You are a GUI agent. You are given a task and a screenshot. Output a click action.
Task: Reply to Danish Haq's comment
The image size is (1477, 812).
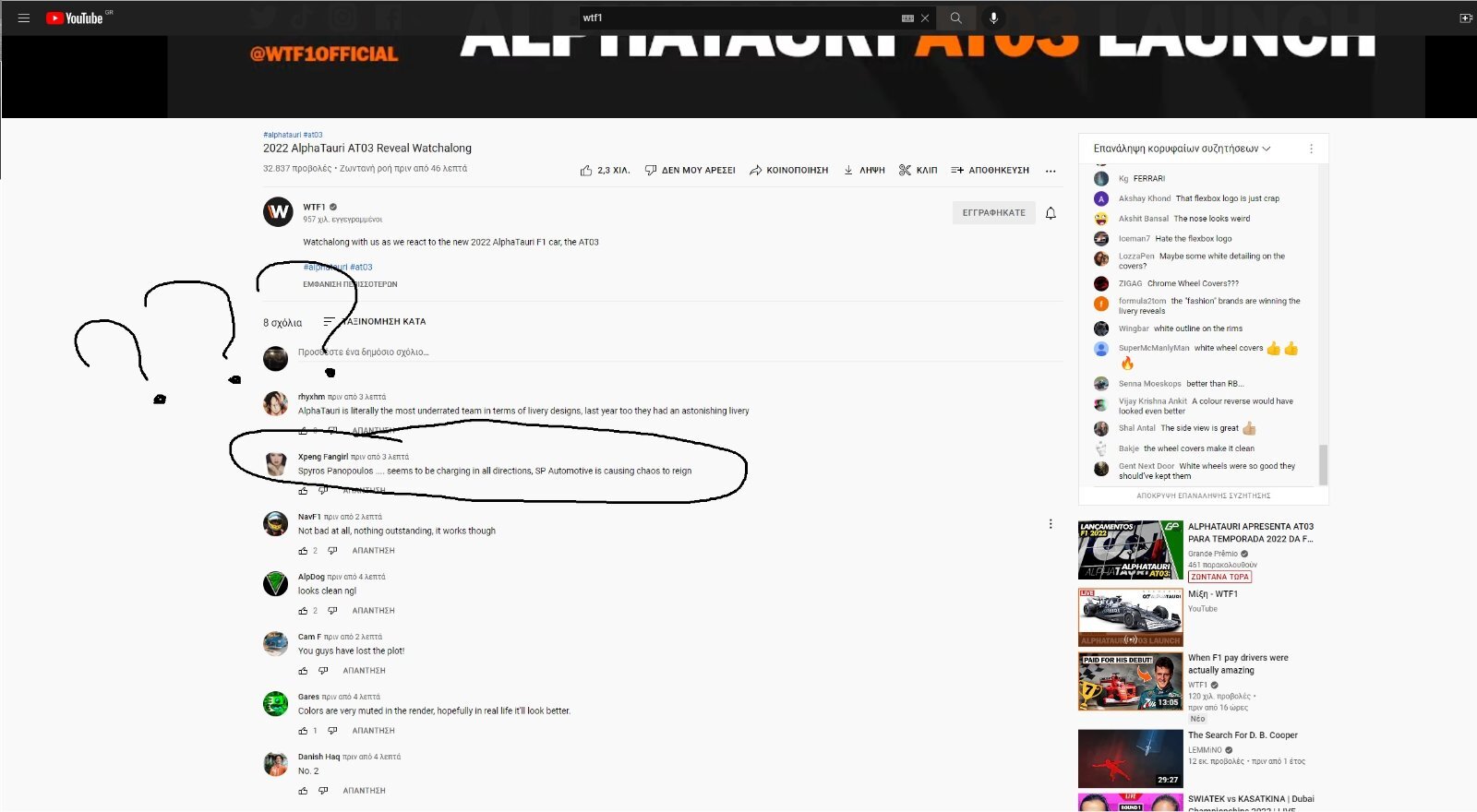pos(364,791)
